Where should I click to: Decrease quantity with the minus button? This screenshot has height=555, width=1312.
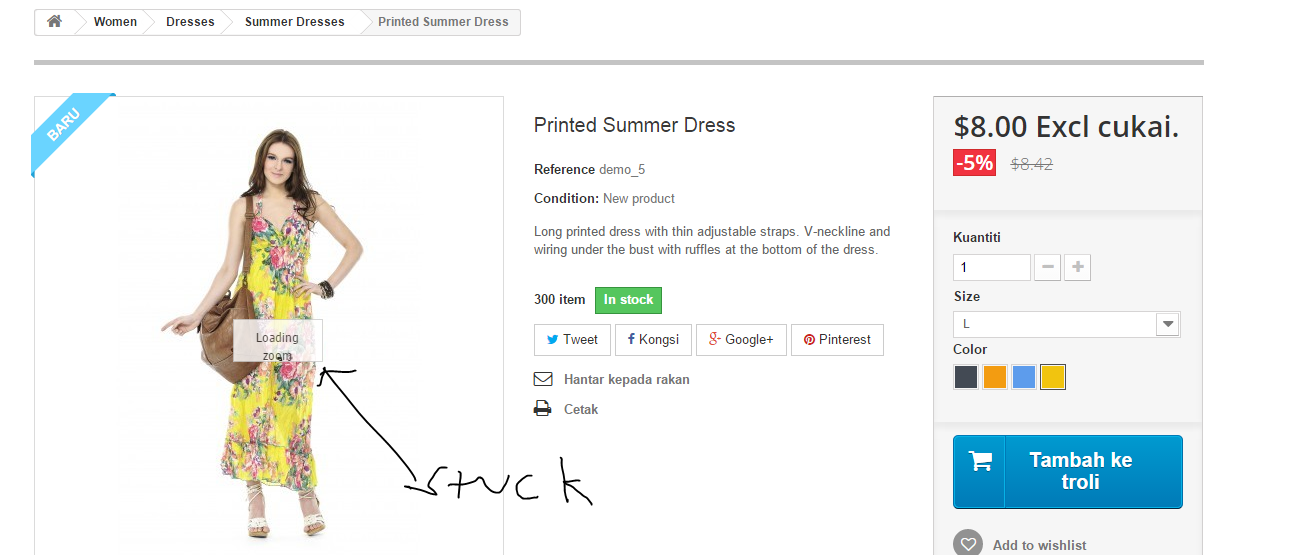coord(1047,267)
